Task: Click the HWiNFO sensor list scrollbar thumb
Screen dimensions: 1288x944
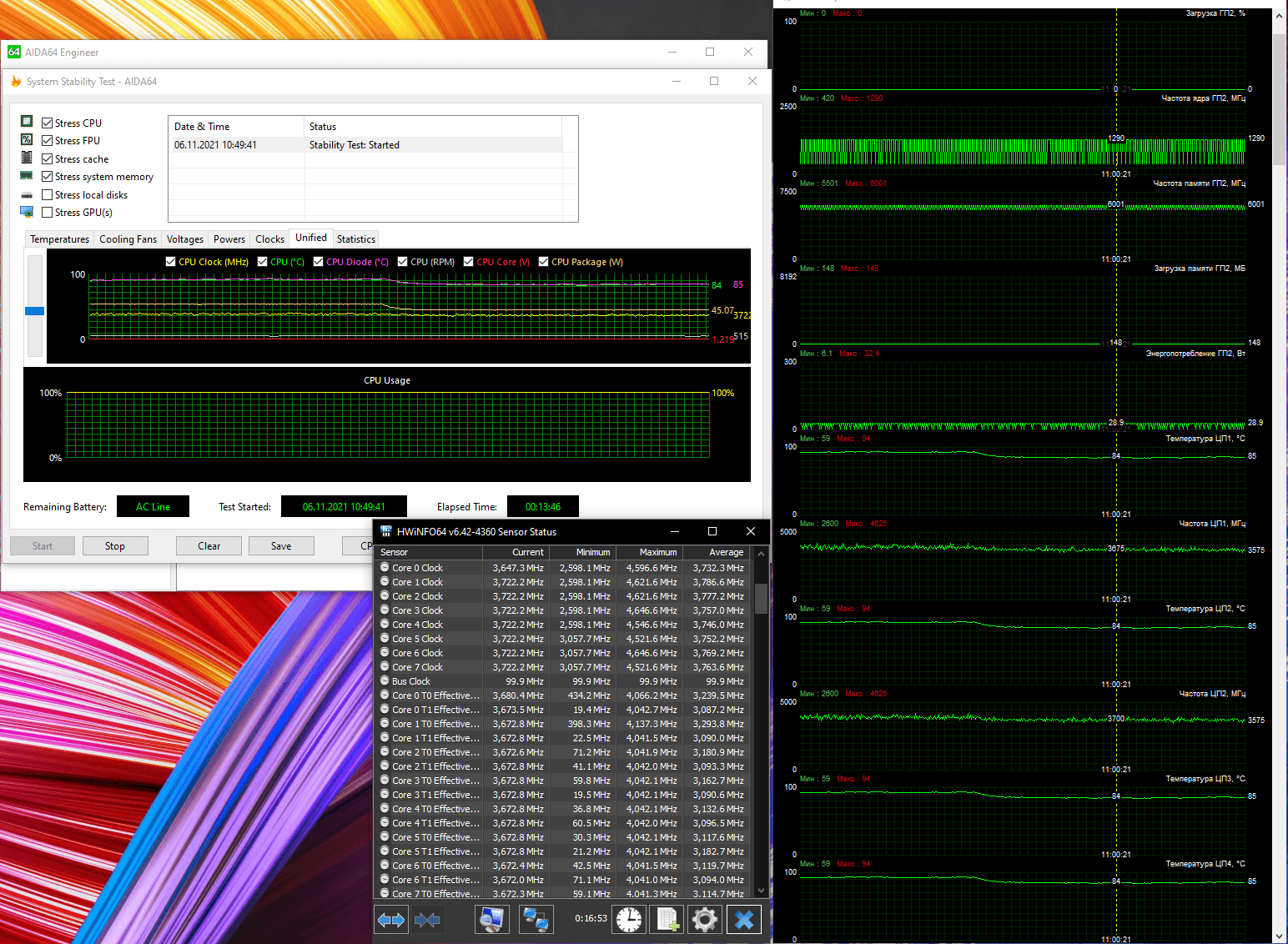Action: (761, 598)
